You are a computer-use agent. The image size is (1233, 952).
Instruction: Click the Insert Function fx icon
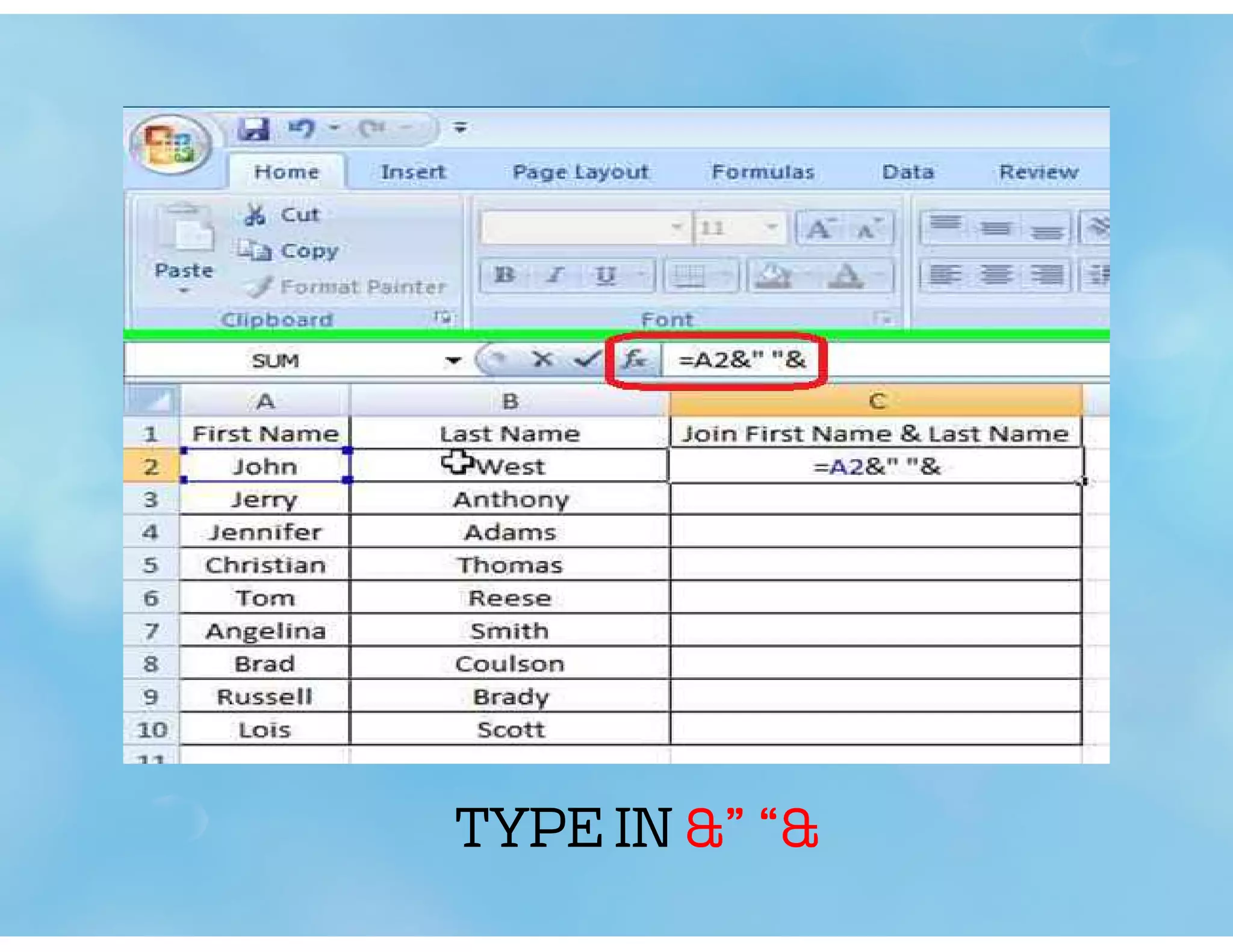[x=635, y=360]
